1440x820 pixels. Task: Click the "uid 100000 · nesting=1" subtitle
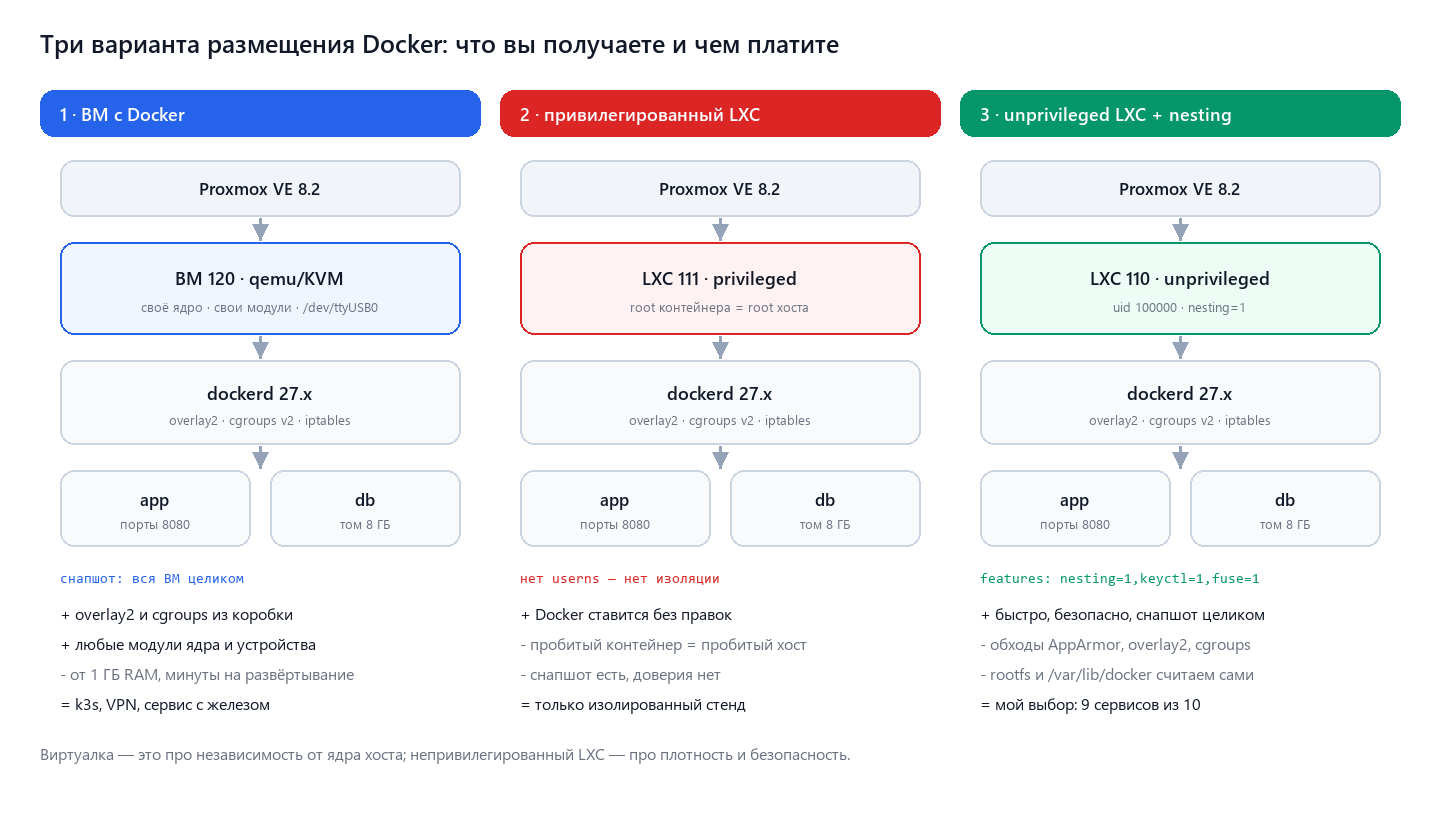pyautogui.click(x=1180, y=308)
